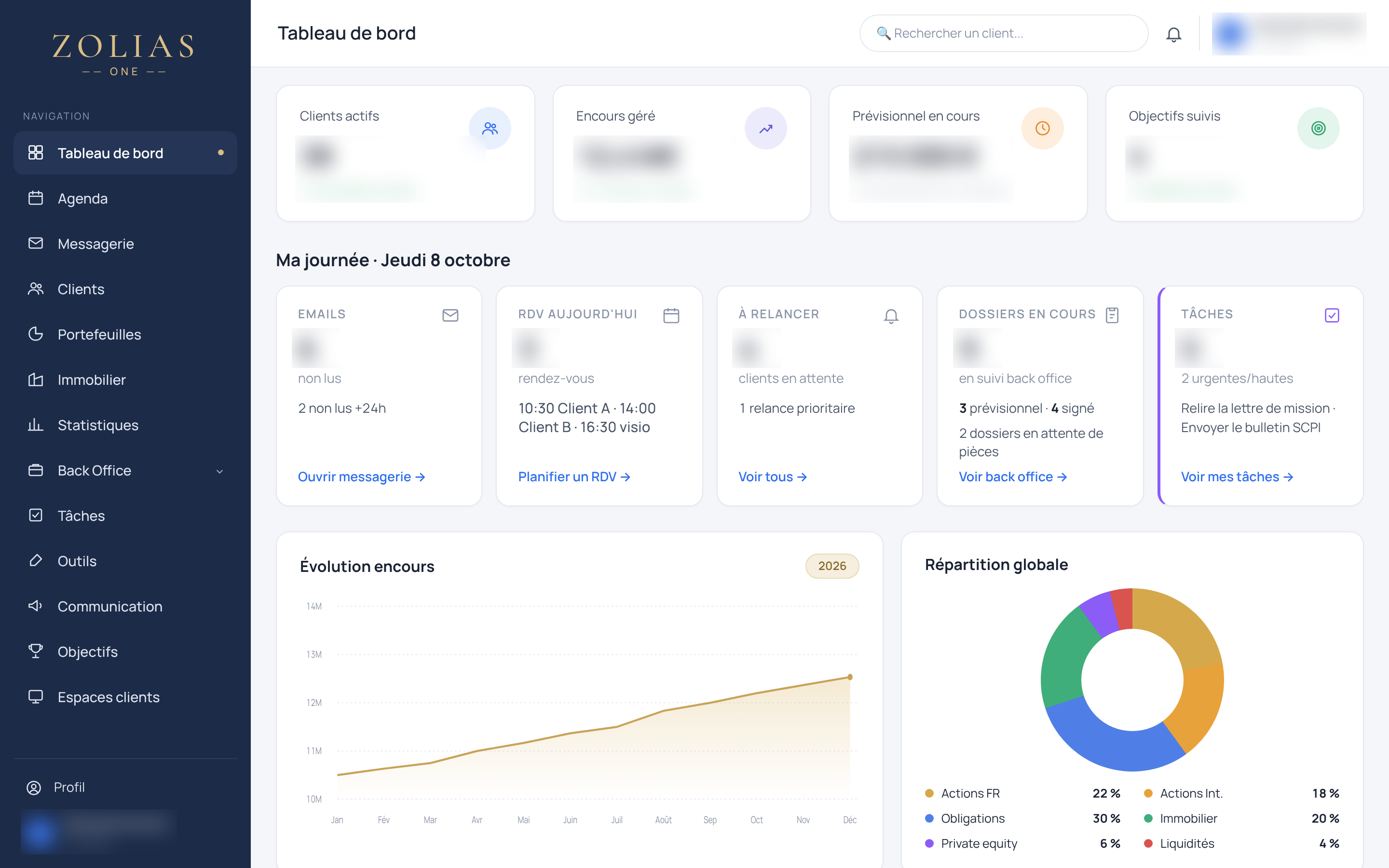Click the document icon on Dossiers en cours card

[x=1112, y=315]
